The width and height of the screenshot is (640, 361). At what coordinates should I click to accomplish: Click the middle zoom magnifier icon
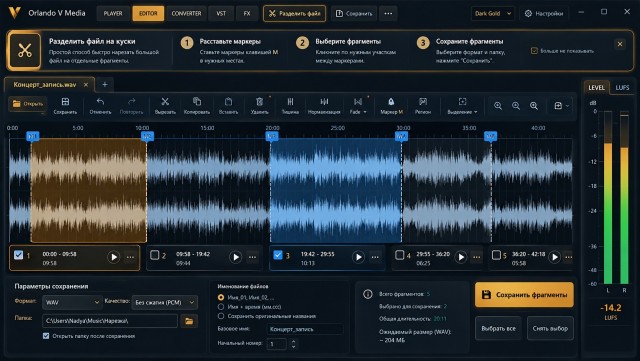(x=516, y=106)
